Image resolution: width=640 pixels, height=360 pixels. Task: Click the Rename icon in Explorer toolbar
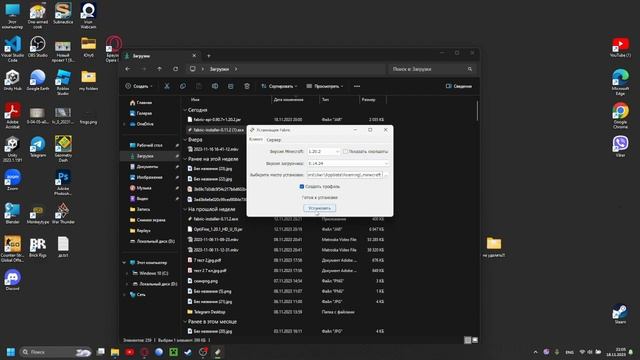(x=215, y=86)
